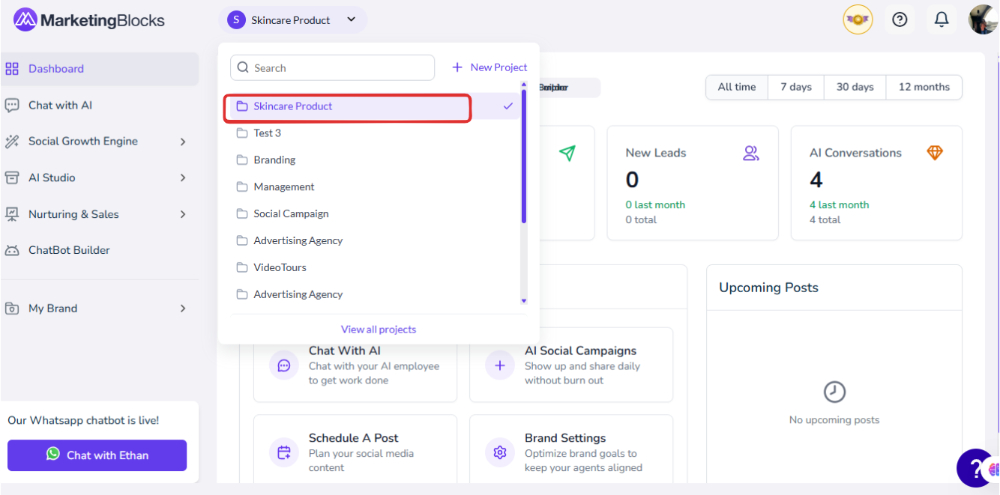Click the New Project button
The image size is (1000, 495).
pos(489,67)
